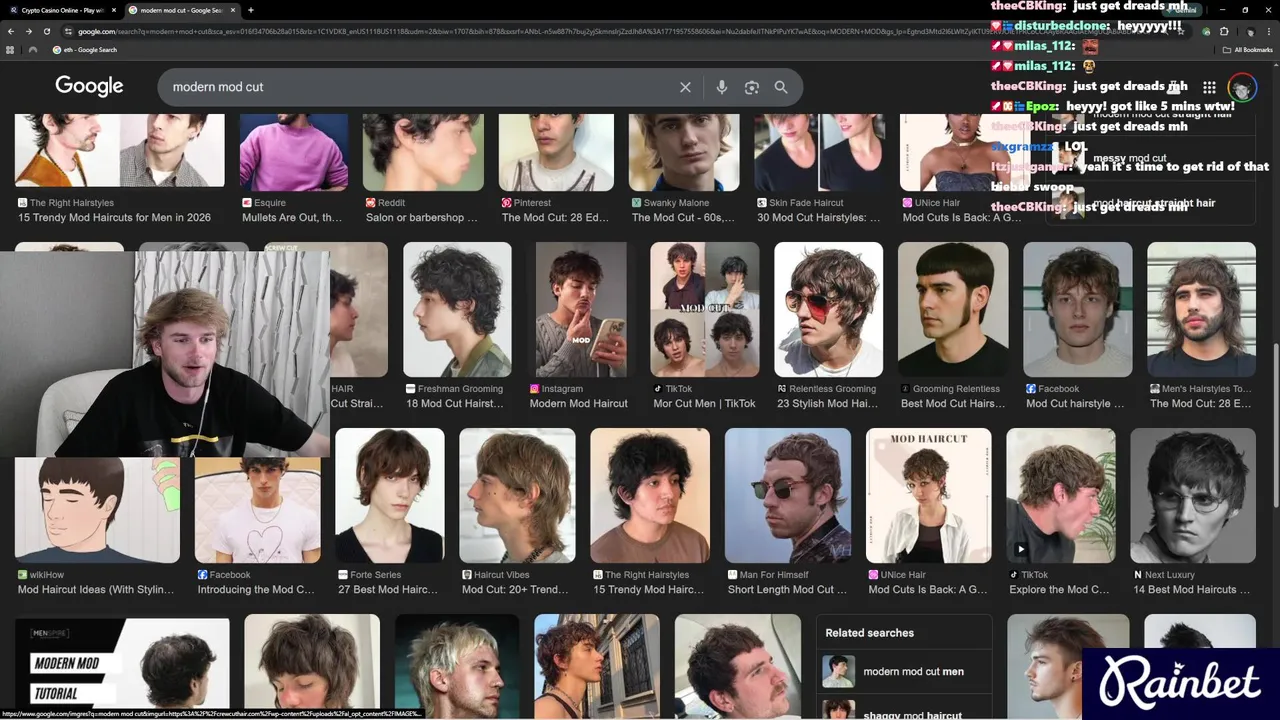Click the Mod Haircut Ideas (With Stylin caption

click(96, 589)
